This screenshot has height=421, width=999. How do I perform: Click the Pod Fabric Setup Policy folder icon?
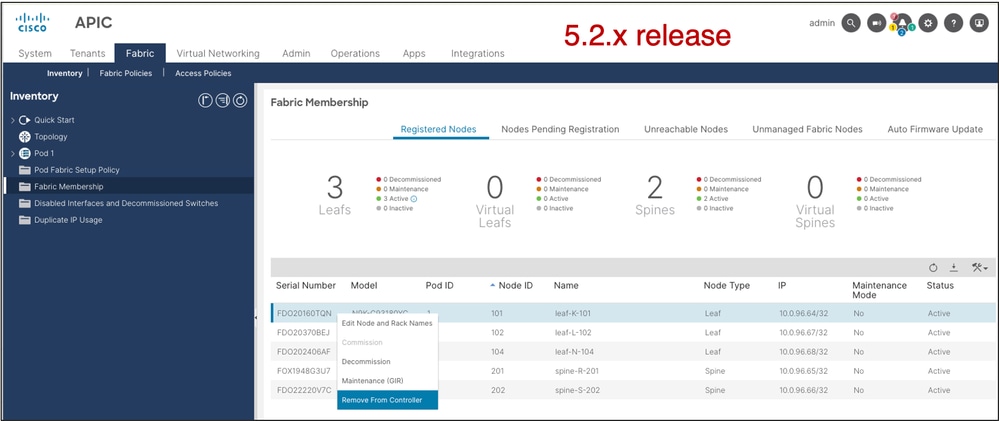click(x=25, y=170)
